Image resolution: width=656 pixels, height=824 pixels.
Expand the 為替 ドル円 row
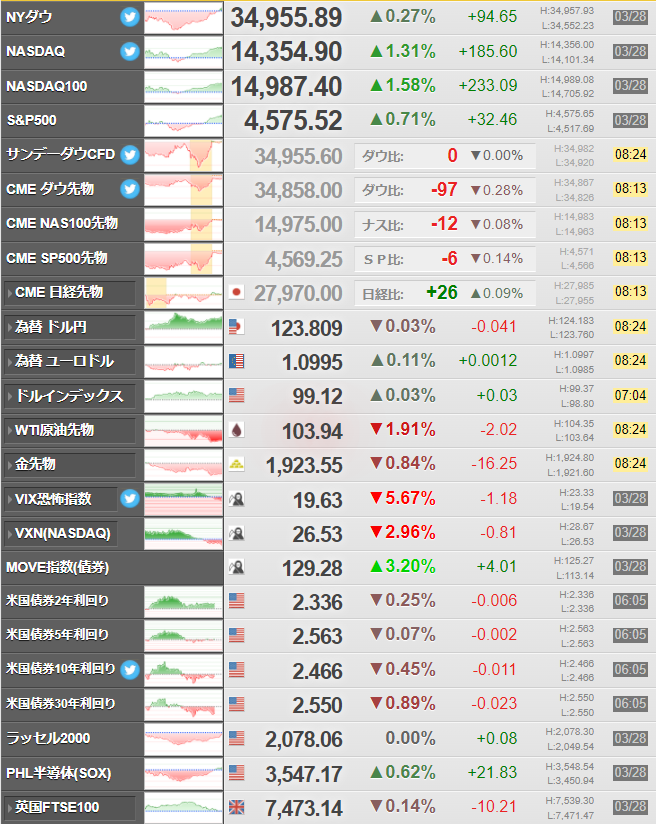click(69, 327)
